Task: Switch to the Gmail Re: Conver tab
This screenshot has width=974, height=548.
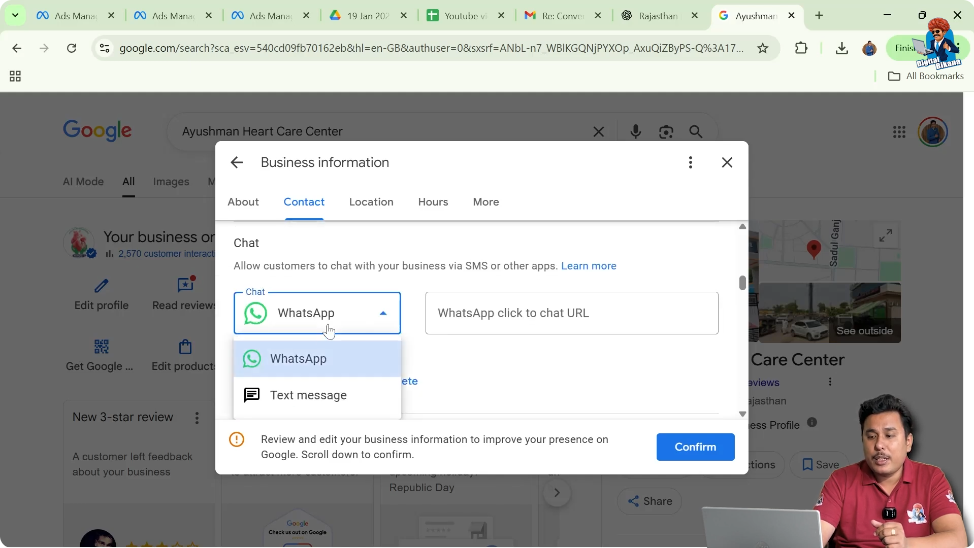Action: [562, 16]
